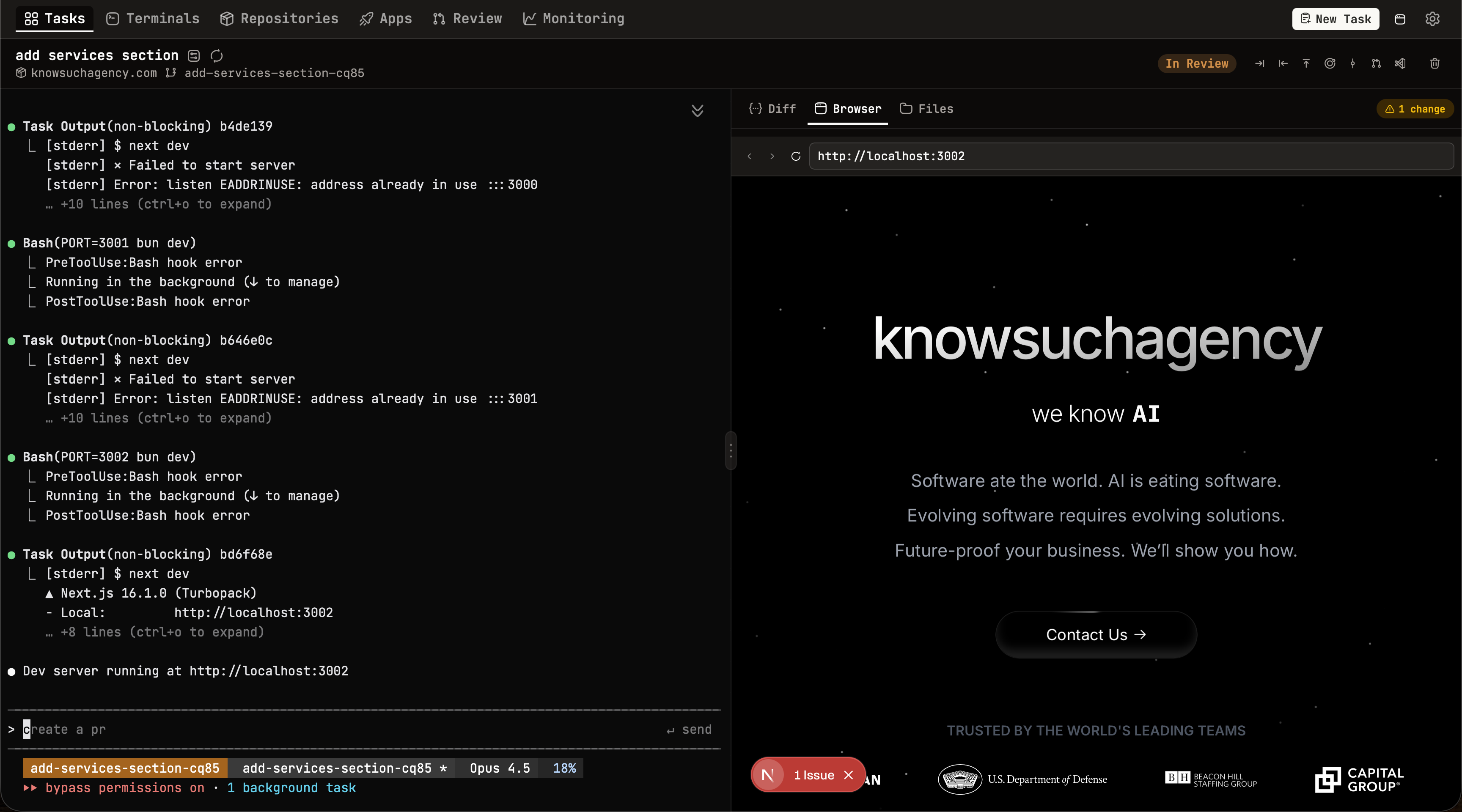Click the 'Bash(PORT=3001 bun dev)' line
This screenshot has height=812, width=1462.
click(x=110, y=243)
